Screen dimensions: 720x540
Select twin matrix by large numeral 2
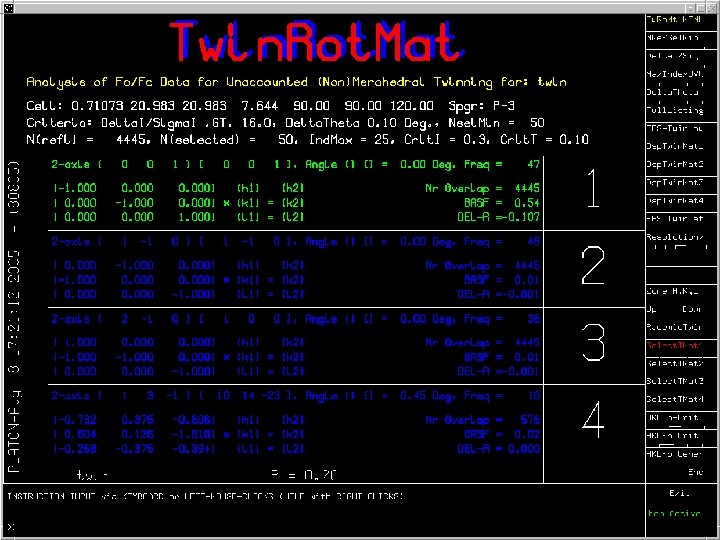coord(593,265)
